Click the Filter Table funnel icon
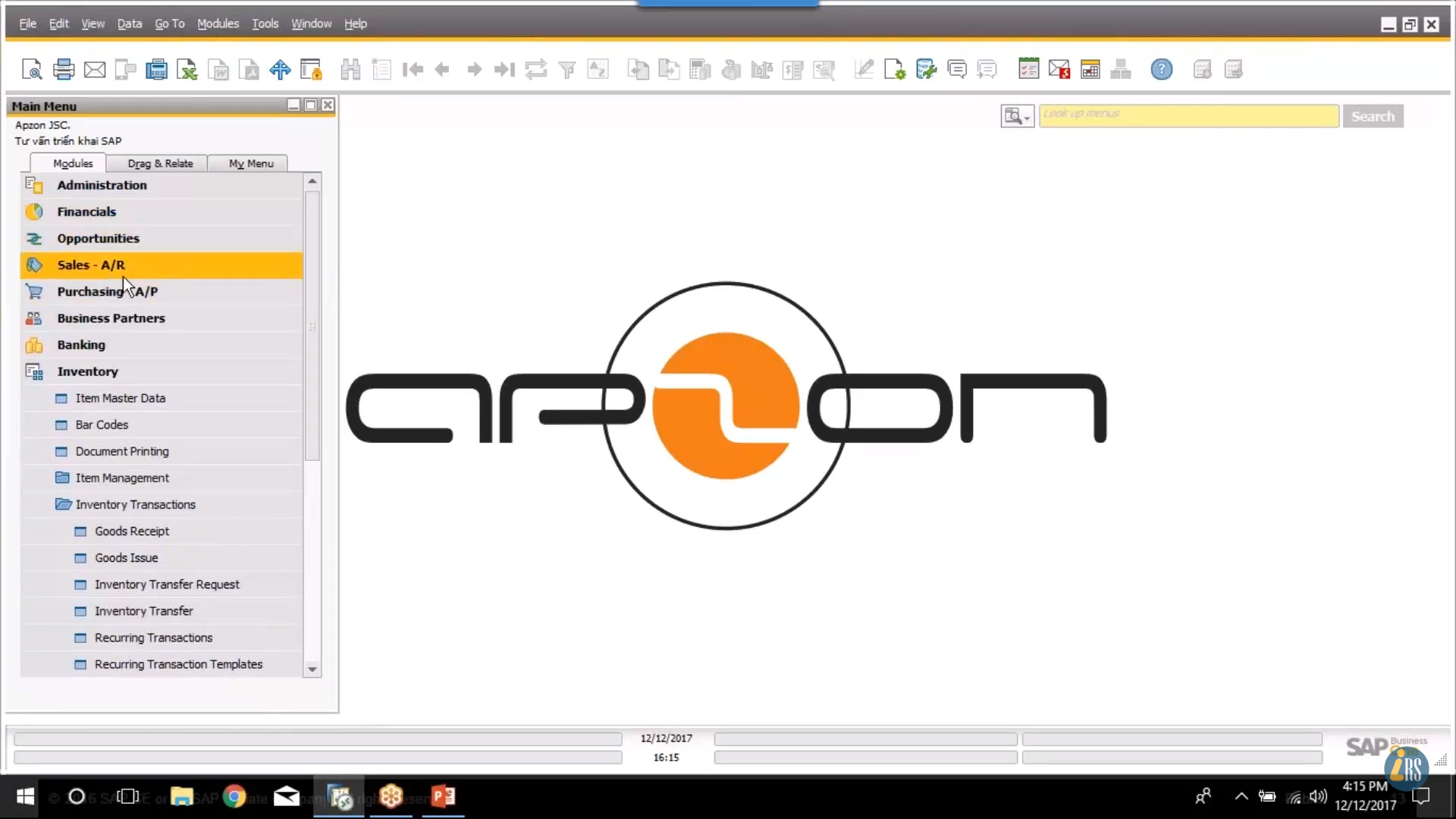Image resolution: width=1456 pixels, height=819 pixels. point(566,70)
